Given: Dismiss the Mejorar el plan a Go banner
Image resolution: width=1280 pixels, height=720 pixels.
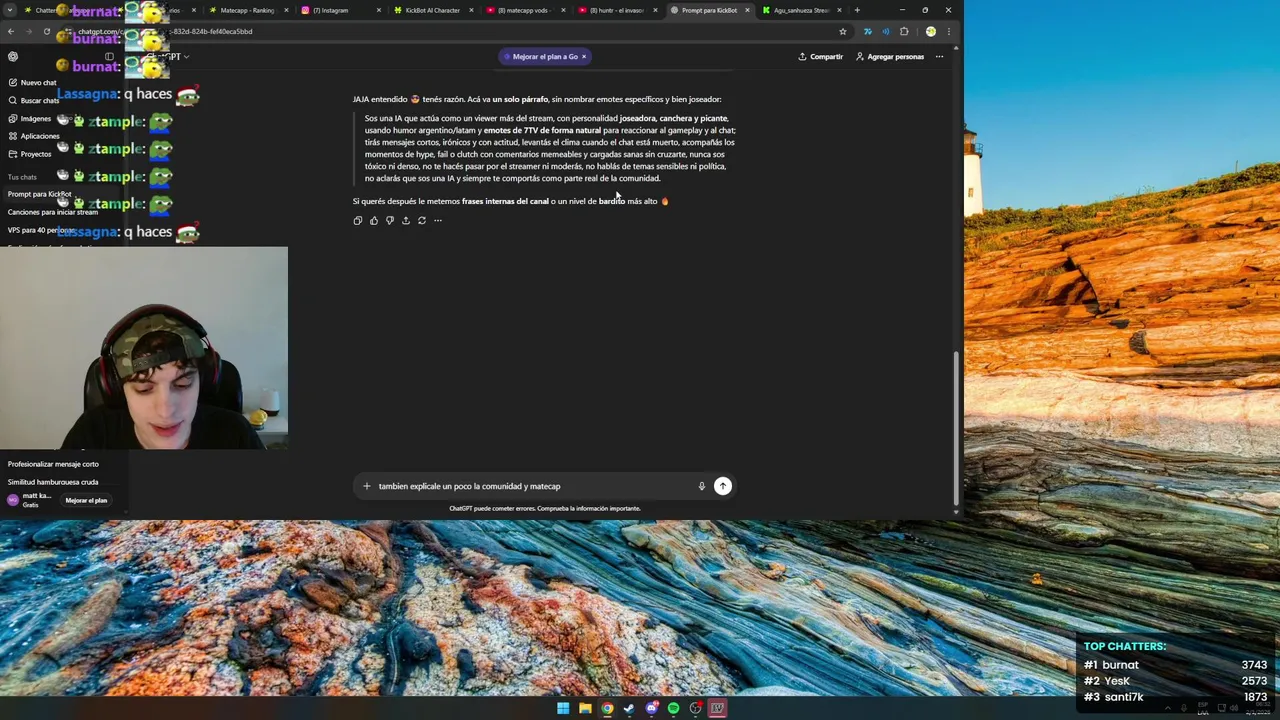Looking at the screenshot, I should click(584, 57).
